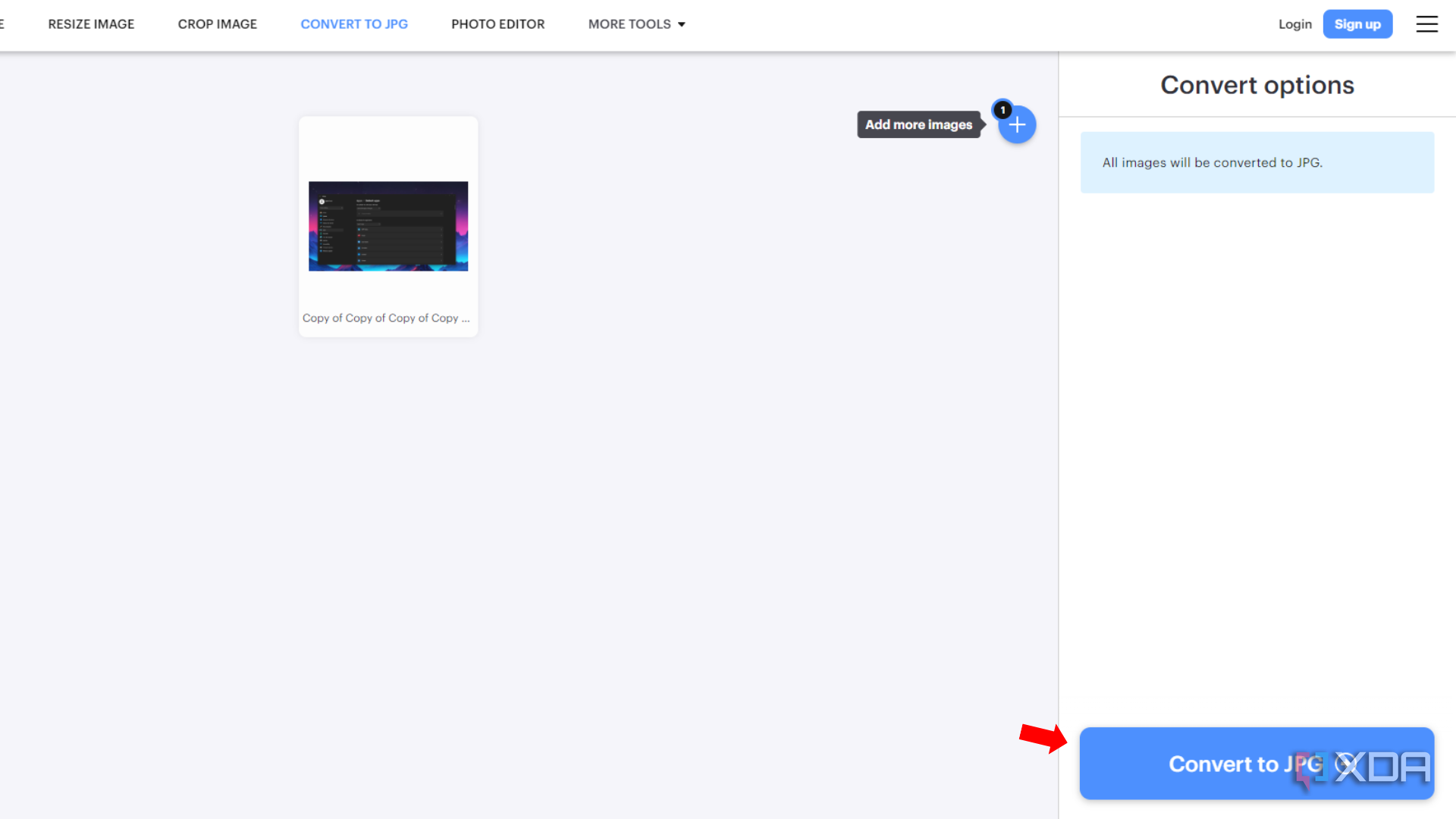This screenshot has height=819, width=1456.
Task: Click the red arrow annotation
Action: click(1043, 737)
